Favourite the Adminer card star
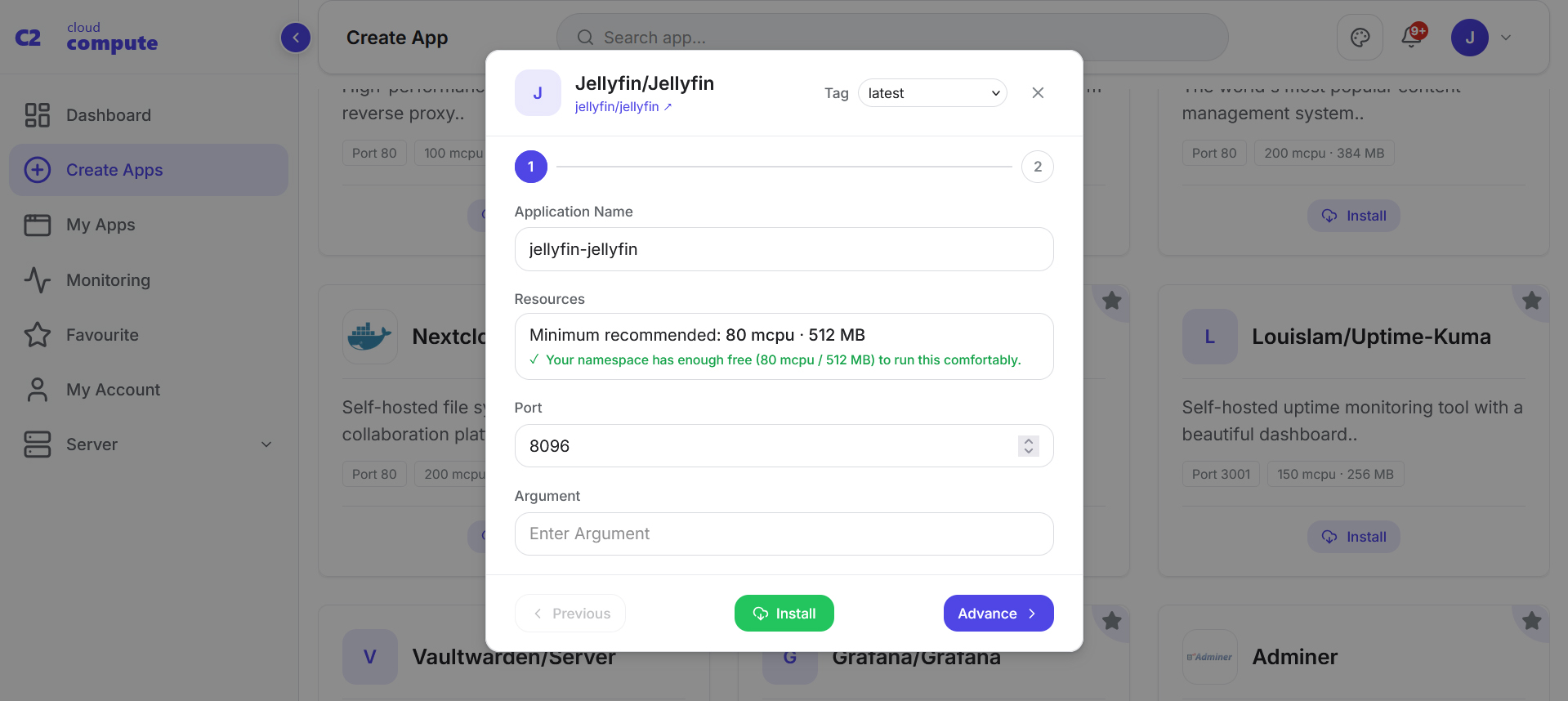The width and height of the screenshot is (1568, 701). (1532, 621)
